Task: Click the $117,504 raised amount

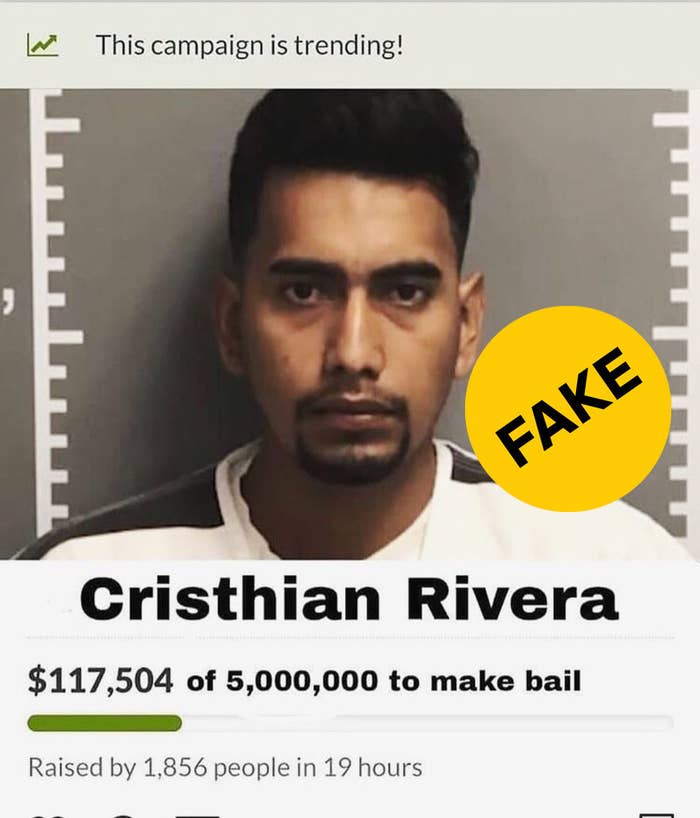Action: (x=100, y=681)
